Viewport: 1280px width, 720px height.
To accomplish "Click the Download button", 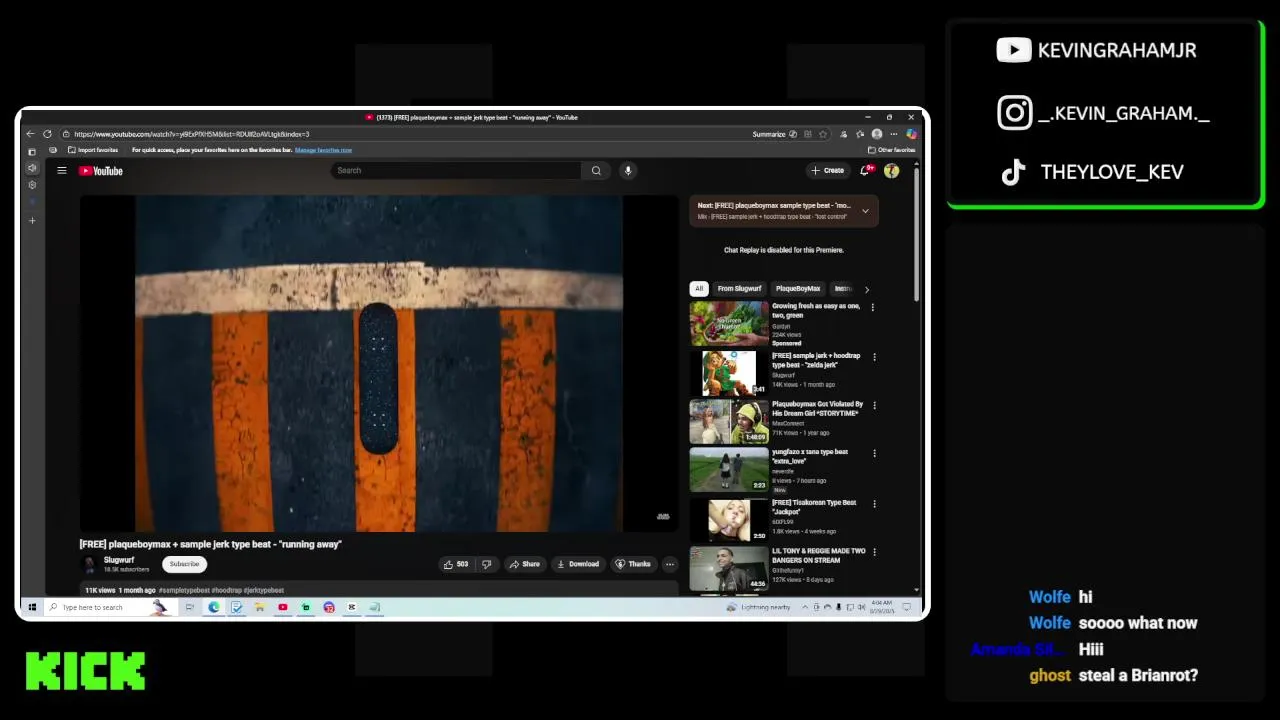I will tap(578, 564).
